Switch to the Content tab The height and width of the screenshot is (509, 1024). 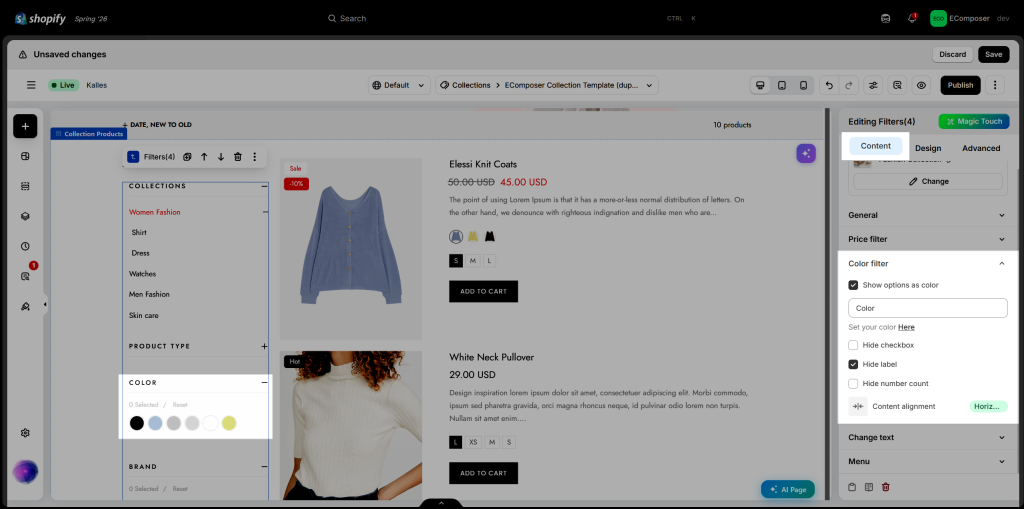[x=876, y=146]
